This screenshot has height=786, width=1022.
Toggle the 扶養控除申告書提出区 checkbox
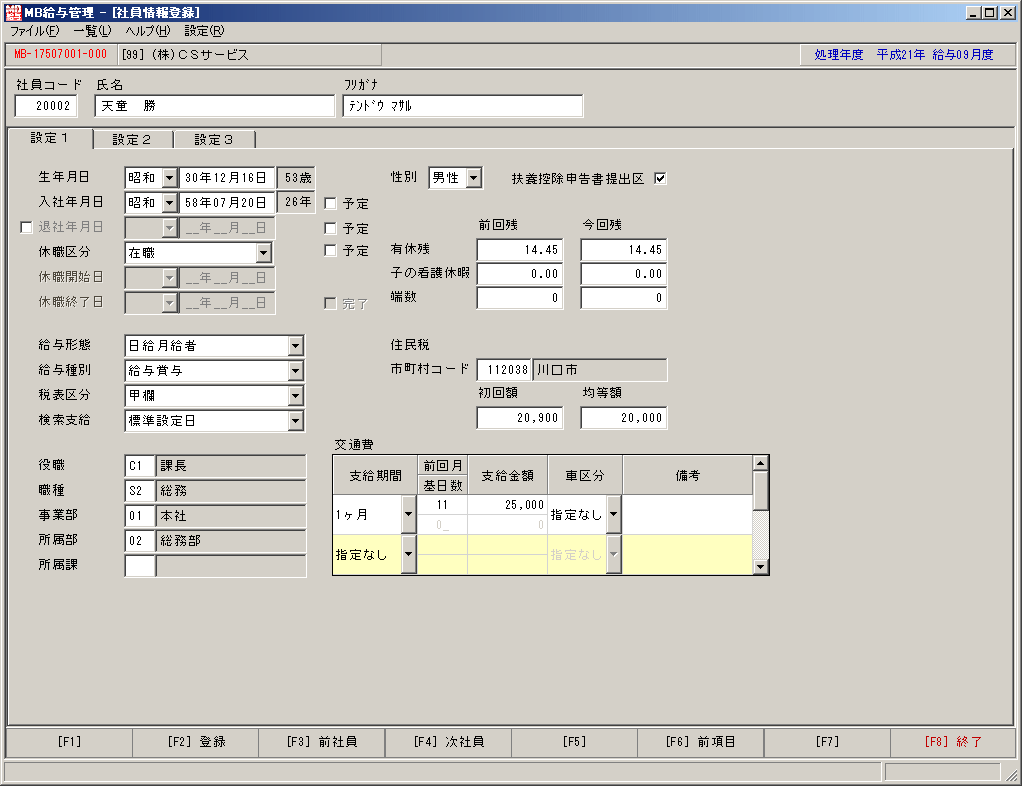660,178
